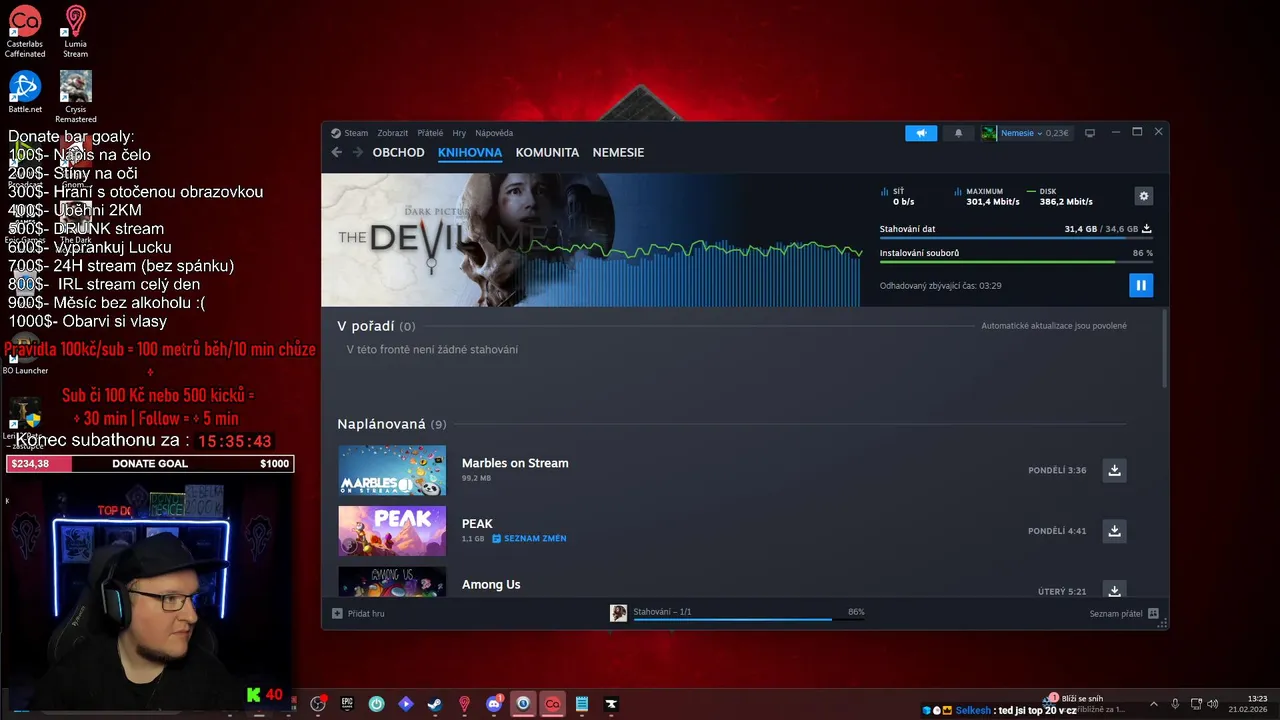Open the Blíží se sníh weather widget
1280x720 pixels.
(x=1085, y=704)
